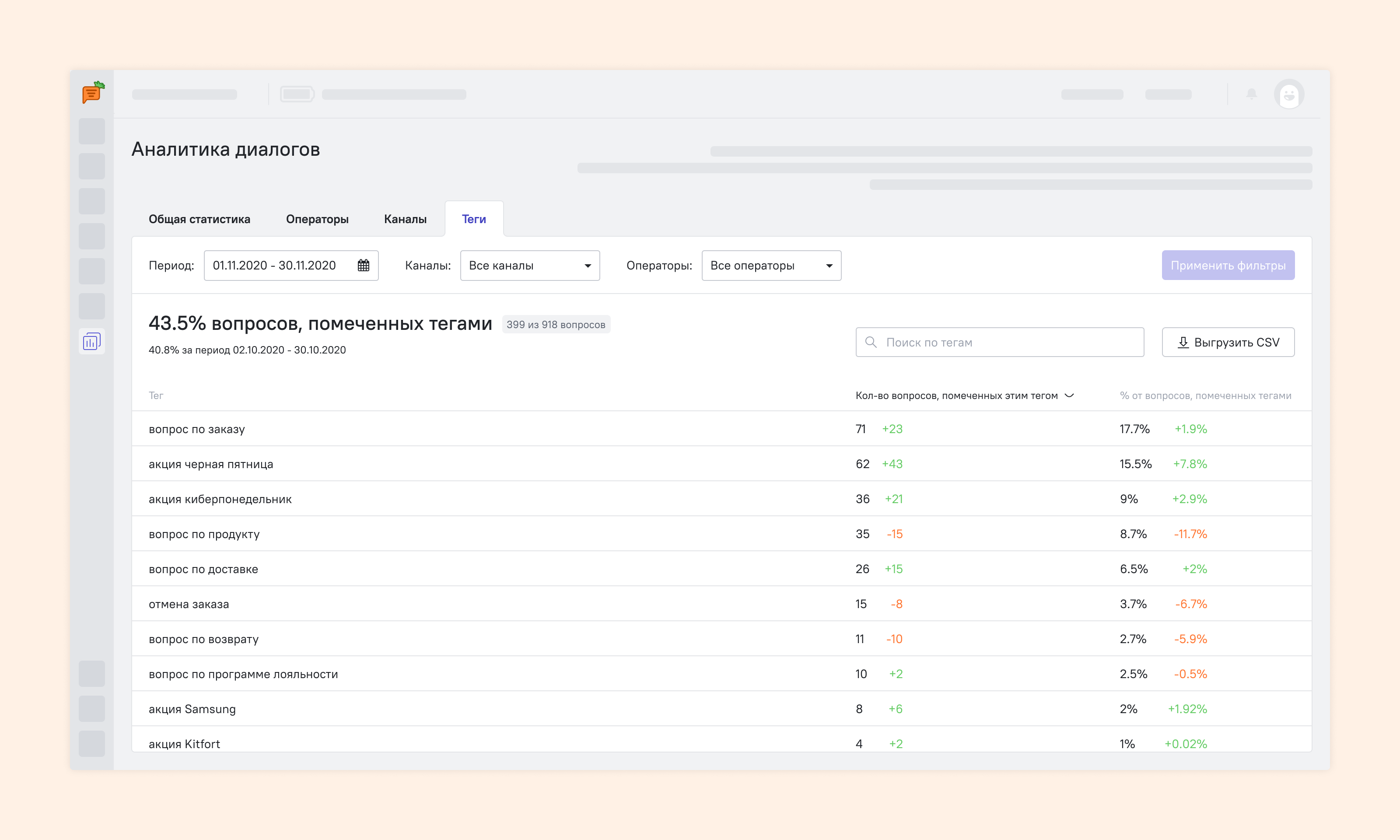Open the Каналы tab
Viewport: 1400px width, 840px height.
pyautogui.click(x=405, y=219)
